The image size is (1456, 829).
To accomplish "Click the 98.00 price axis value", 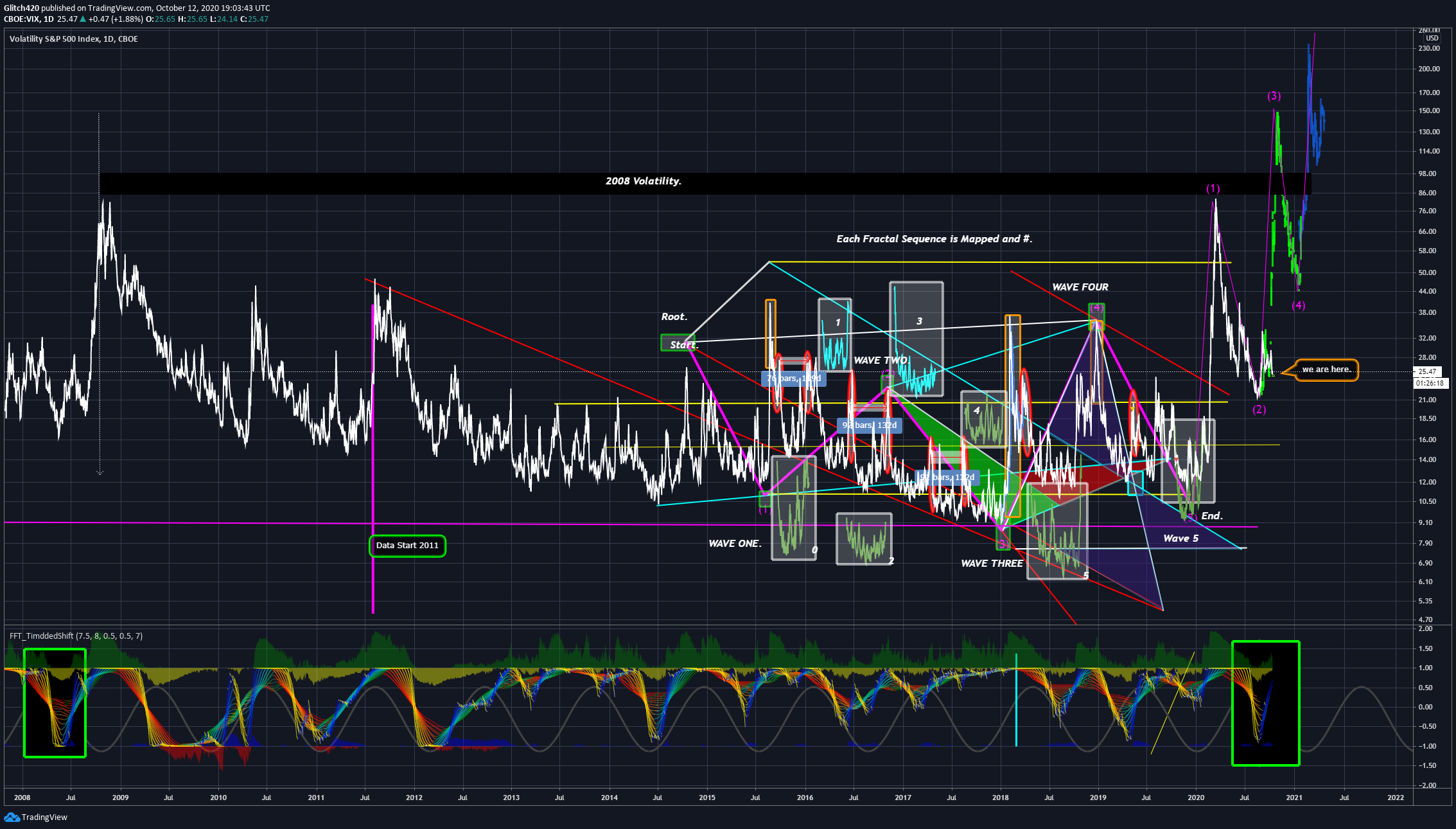I will pyautogui.click(x=1427, y=174).
